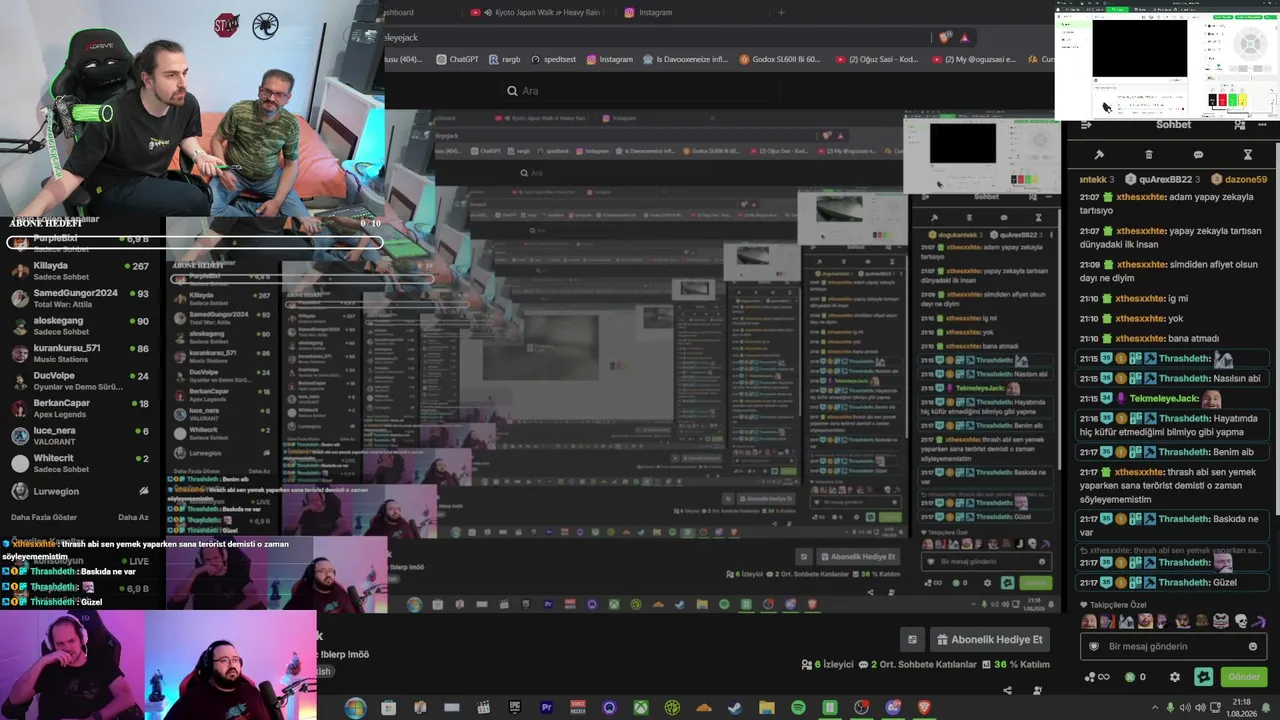This screenshot has height=720, width=1280.
Task: Expand list with Daha Fazla Göster
Action: (x=44, y=517)
